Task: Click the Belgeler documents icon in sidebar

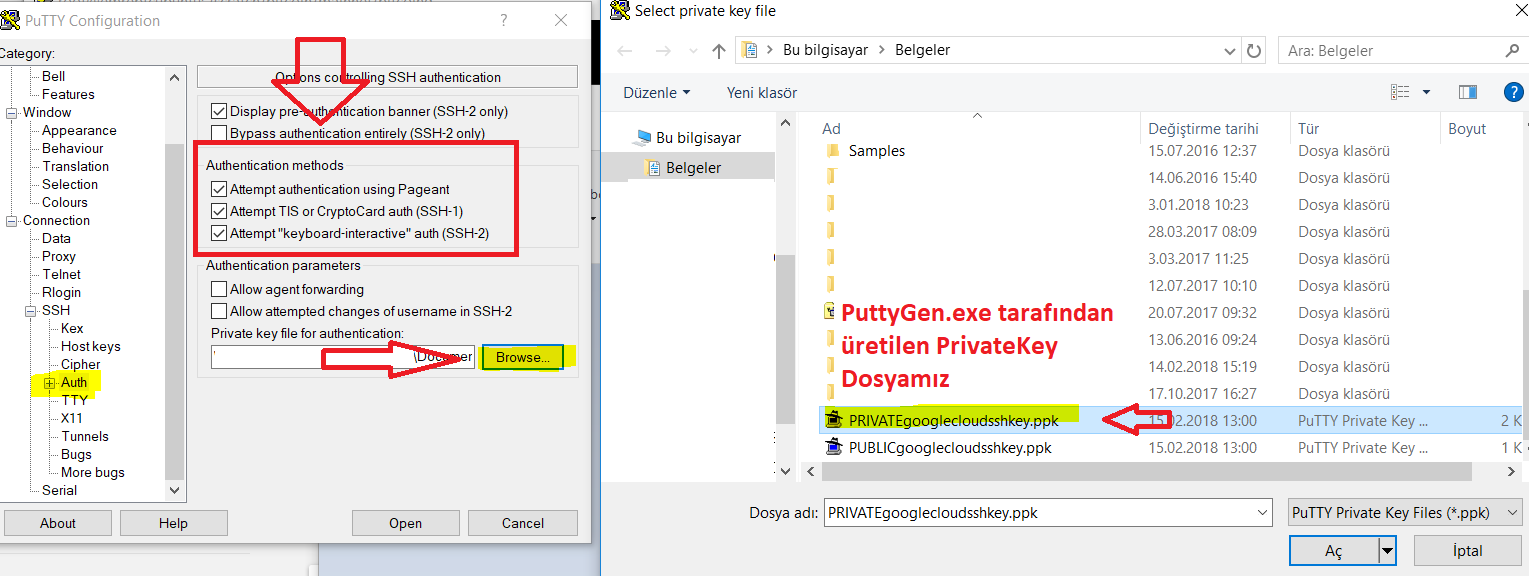Action: [x=653, y=168]
